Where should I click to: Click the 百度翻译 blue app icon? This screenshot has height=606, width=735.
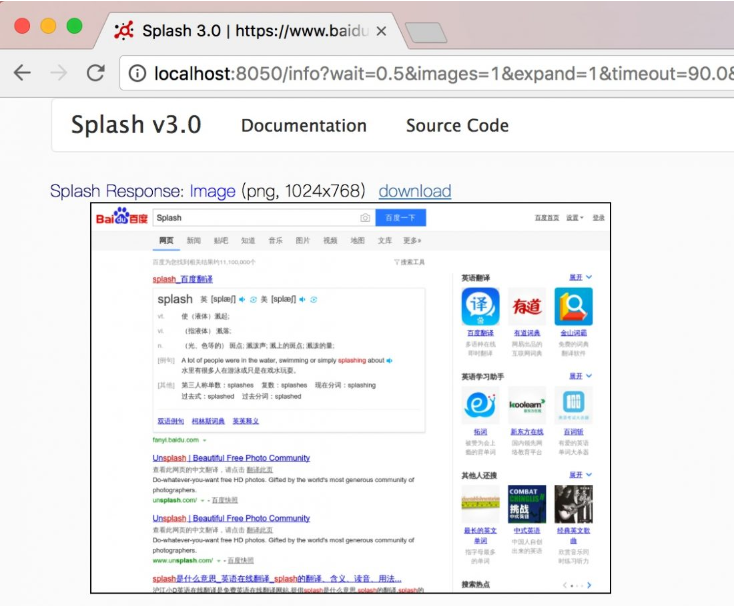480,307
